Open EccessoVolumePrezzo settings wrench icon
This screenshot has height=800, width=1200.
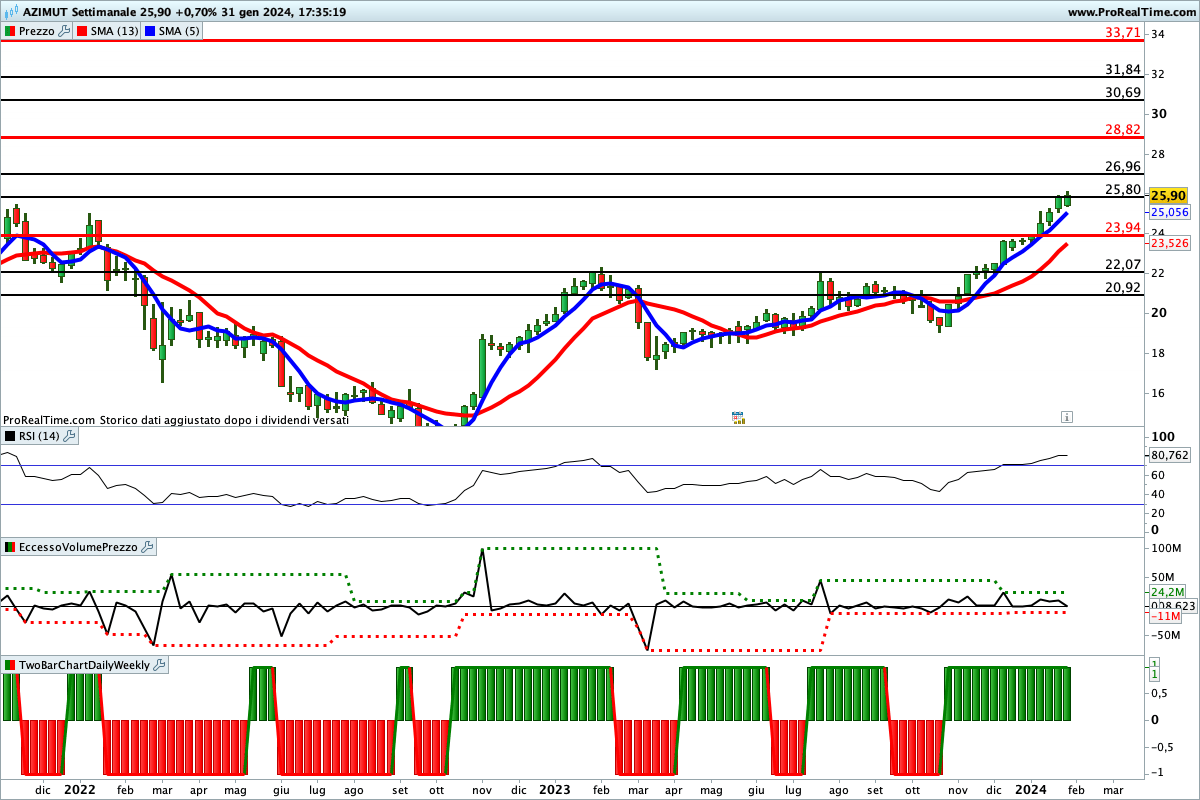point(148,547)
